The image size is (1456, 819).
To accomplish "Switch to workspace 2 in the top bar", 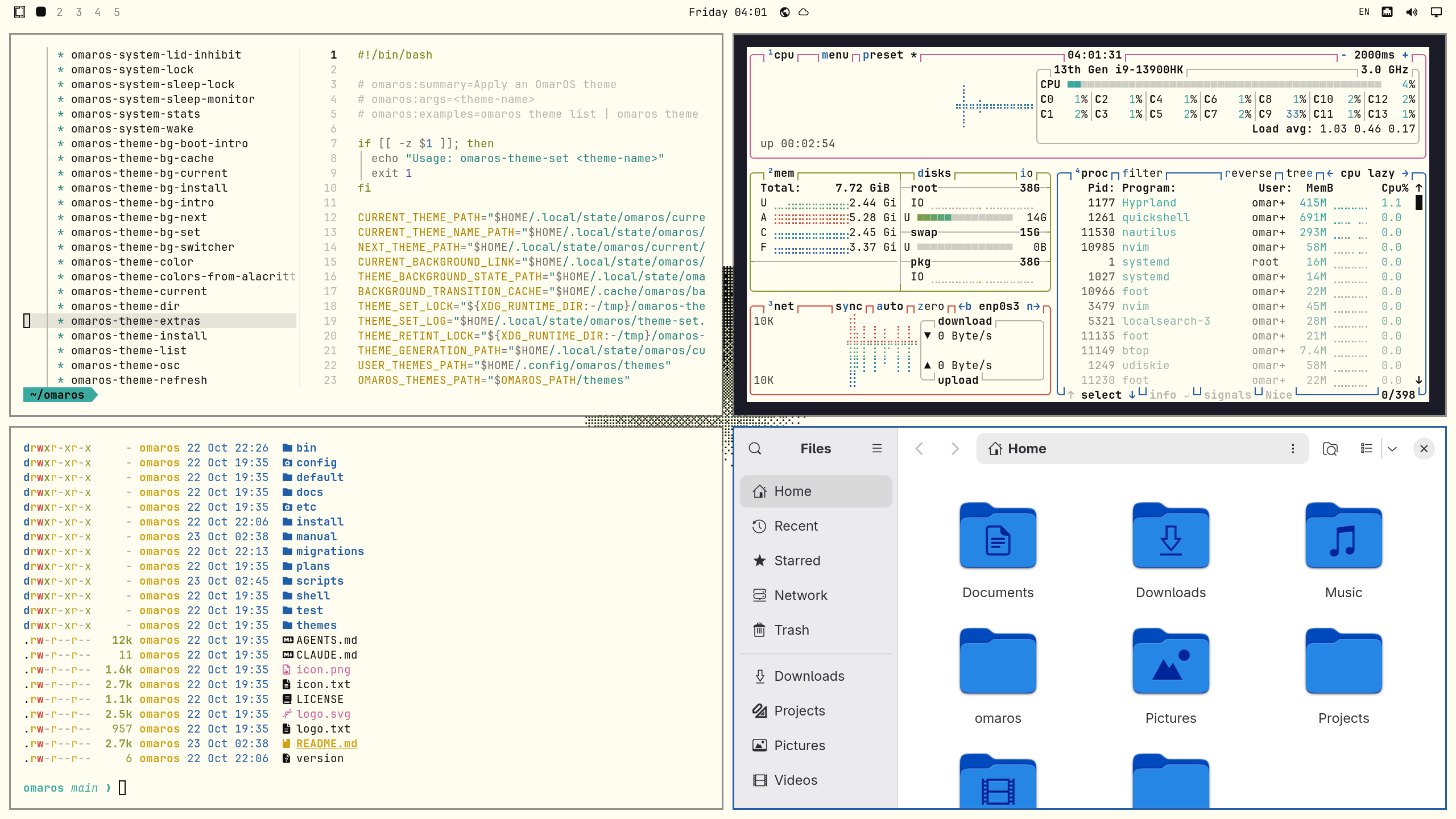I will (59, 12).
